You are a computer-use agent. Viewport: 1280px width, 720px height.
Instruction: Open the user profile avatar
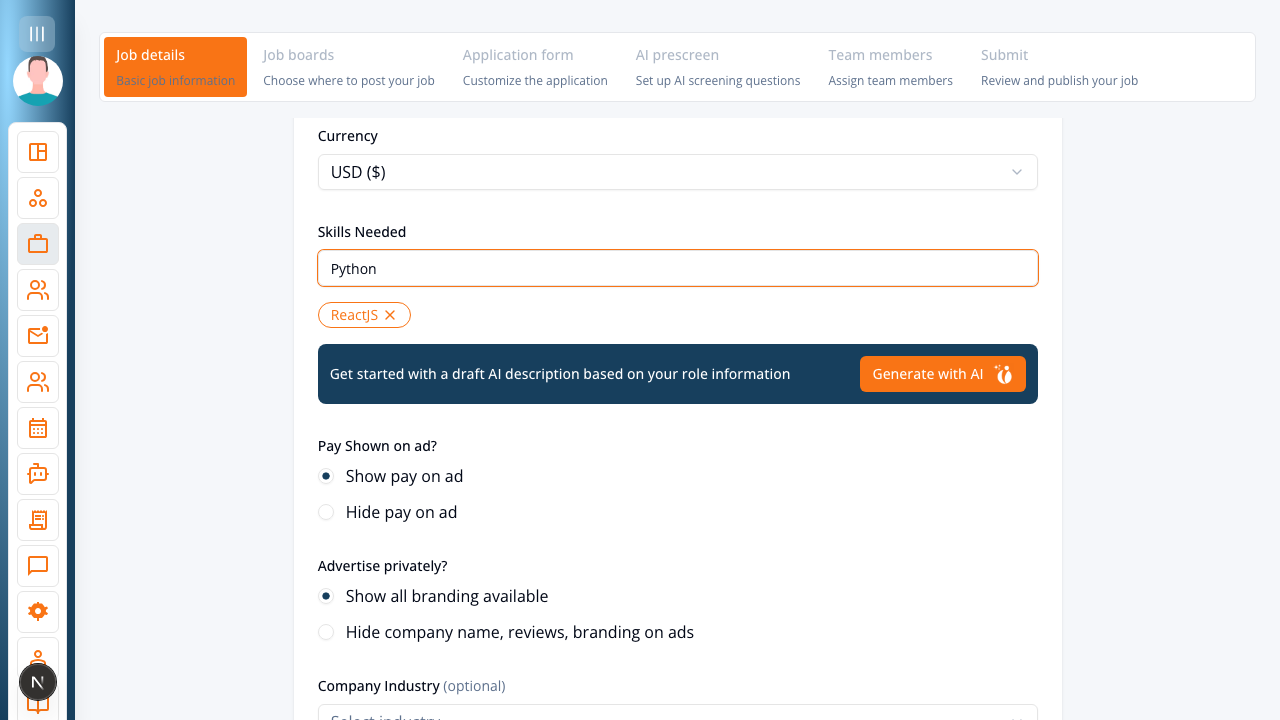click(x=38, y=81)
